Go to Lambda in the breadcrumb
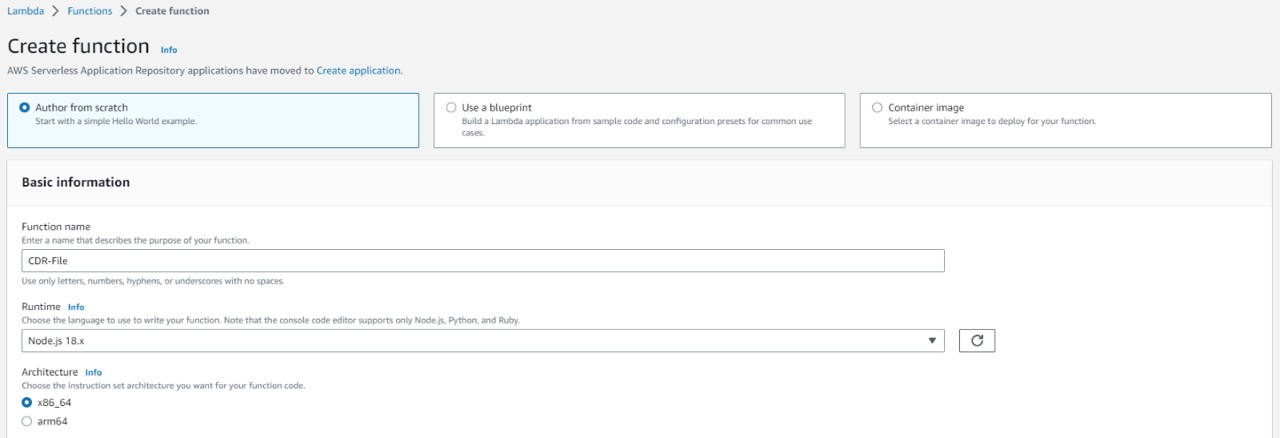 coord(25,11)
